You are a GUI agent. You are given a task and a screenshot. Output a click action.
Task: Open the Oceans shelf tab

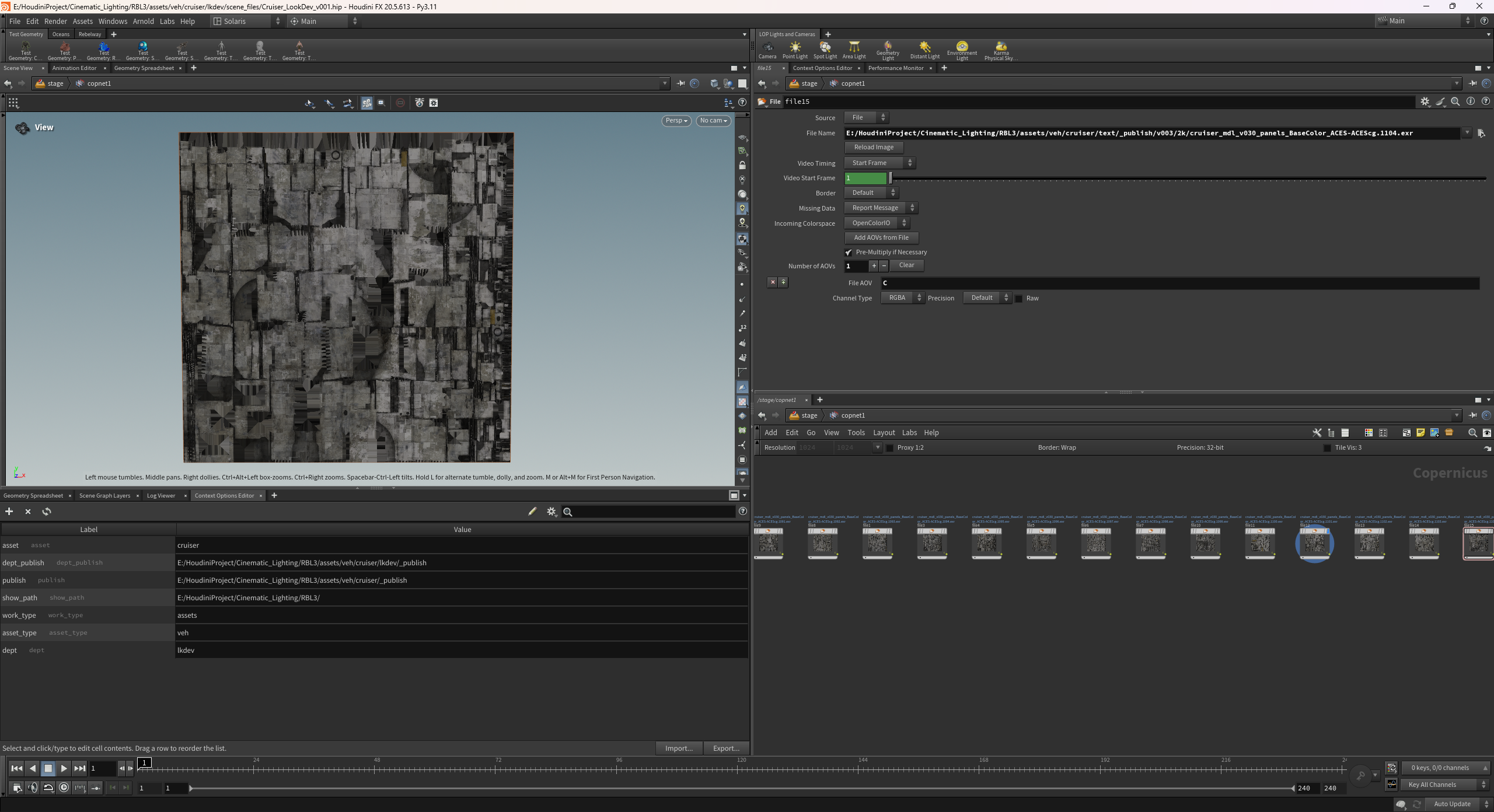pyautogui.click(x=61, y=34)
